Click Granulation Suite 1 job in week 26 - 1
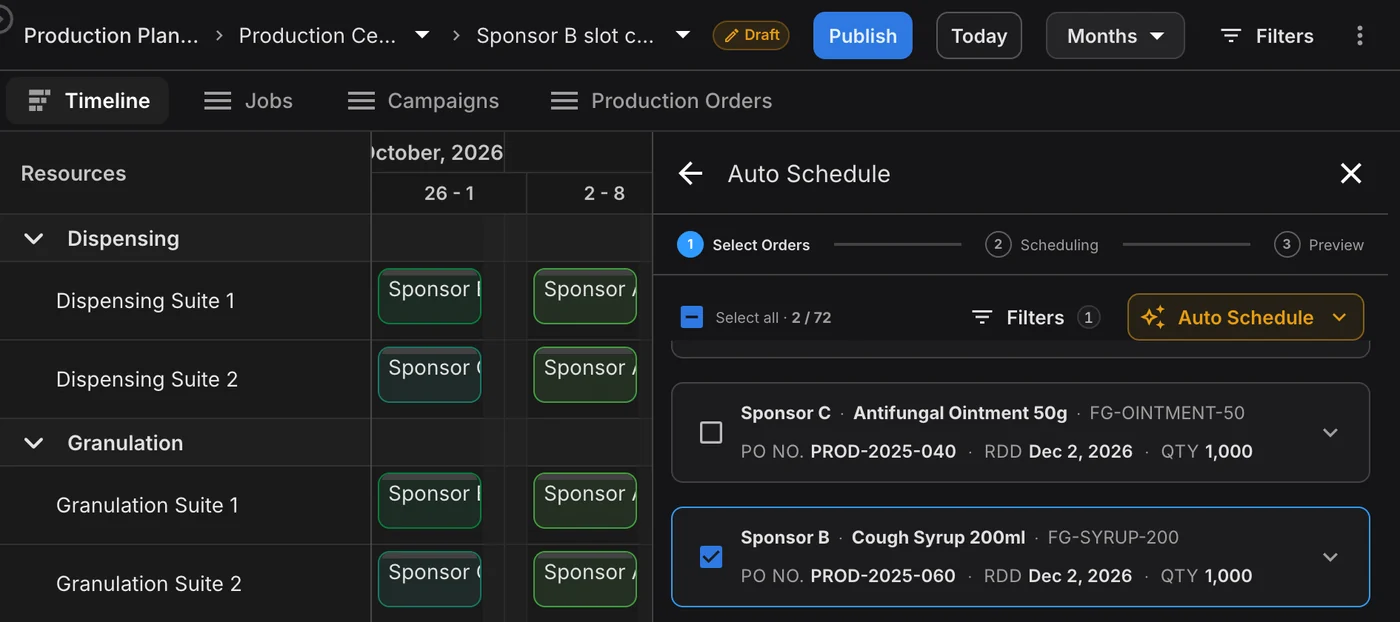 (x=430, y=500)
